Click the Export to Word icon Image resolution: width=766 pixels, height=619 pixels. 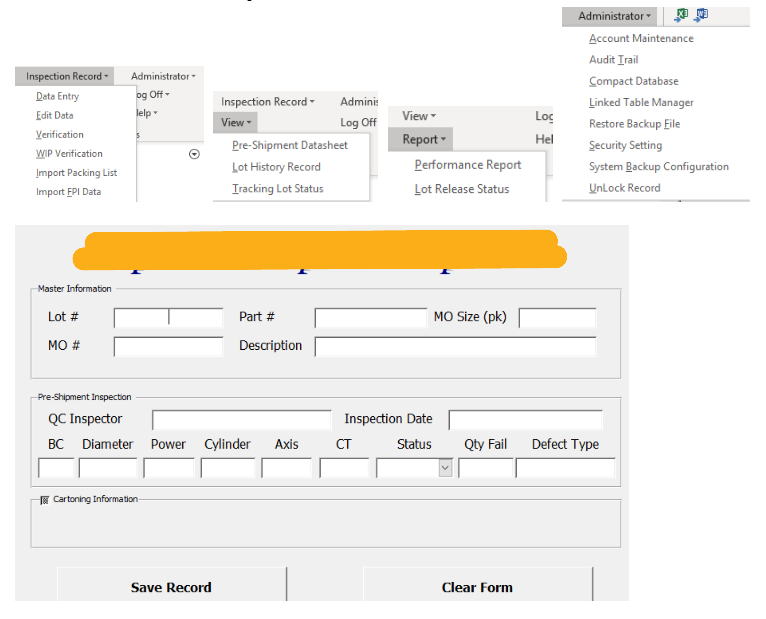(x=702, y=15)
